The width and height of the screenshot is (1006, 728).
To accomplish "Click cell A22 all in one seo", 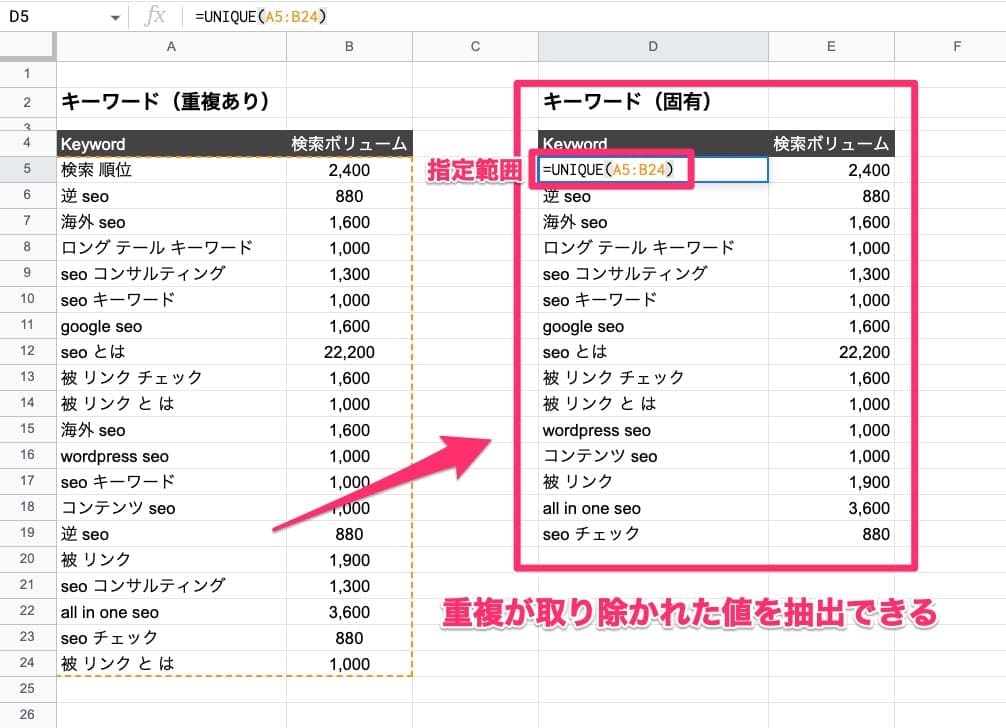I will (x=171, y=612).
